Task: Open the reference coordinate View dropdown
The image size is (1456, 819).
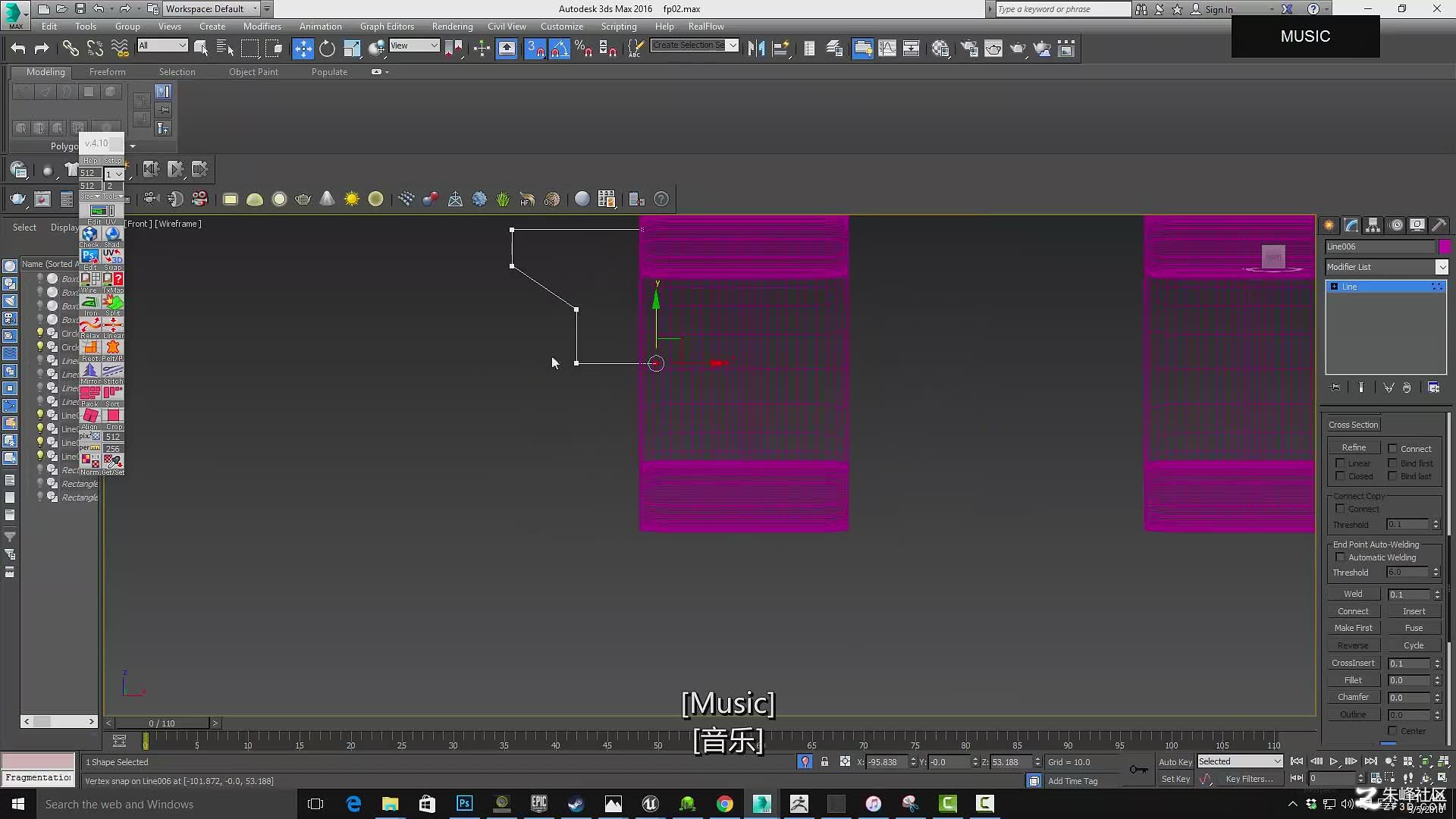Action: click(x=414, y=45)
